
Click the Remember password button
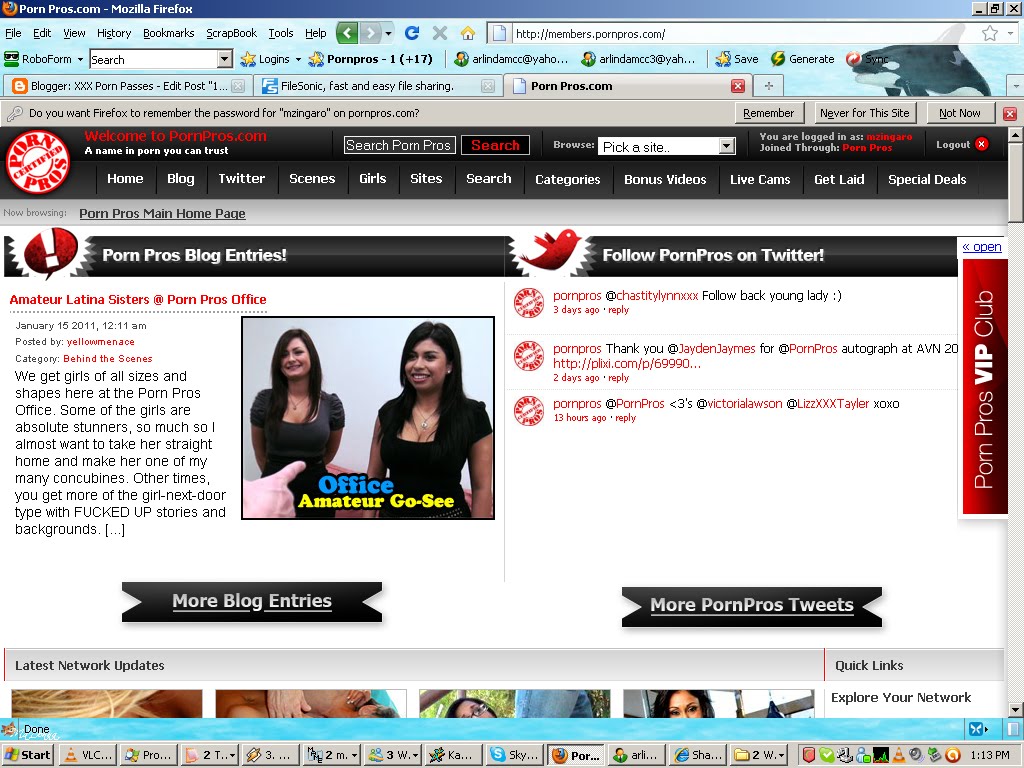769,113
